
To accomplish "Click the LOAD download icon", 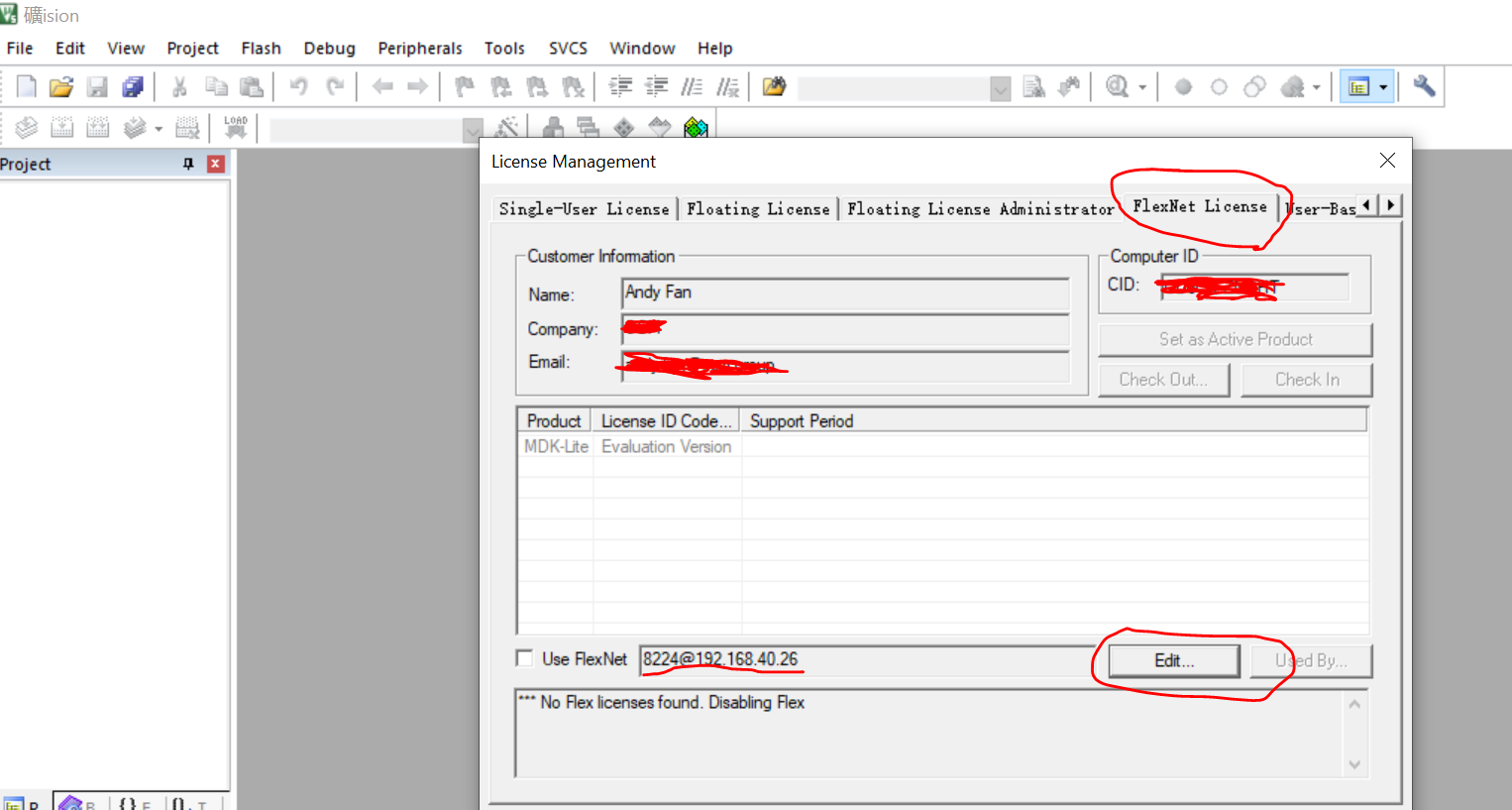I will [236, 128].
